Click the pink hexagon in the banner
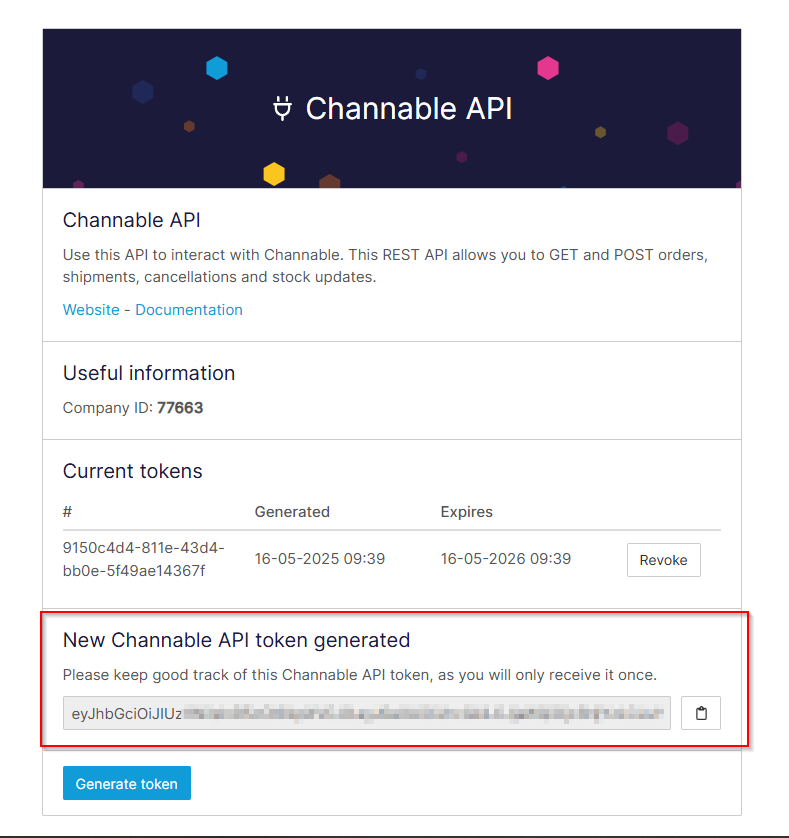The width and height of the screenshot is (789, 838). coord(547,68)
